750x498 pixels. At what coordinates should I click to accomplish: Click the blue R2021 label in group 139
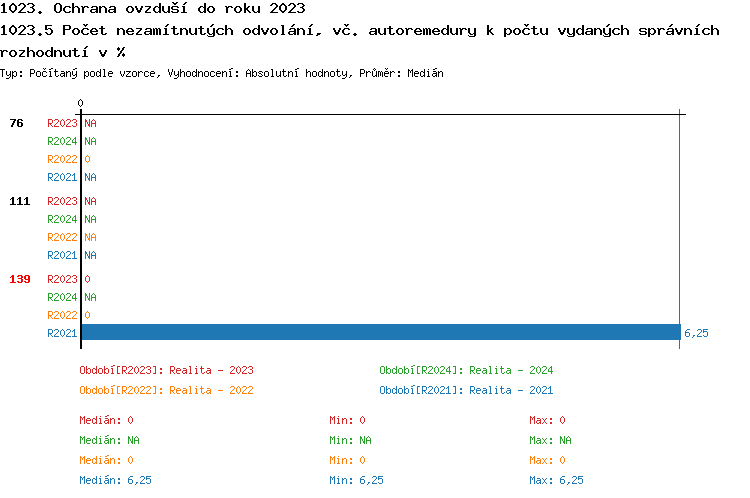(x=62, y=333)
